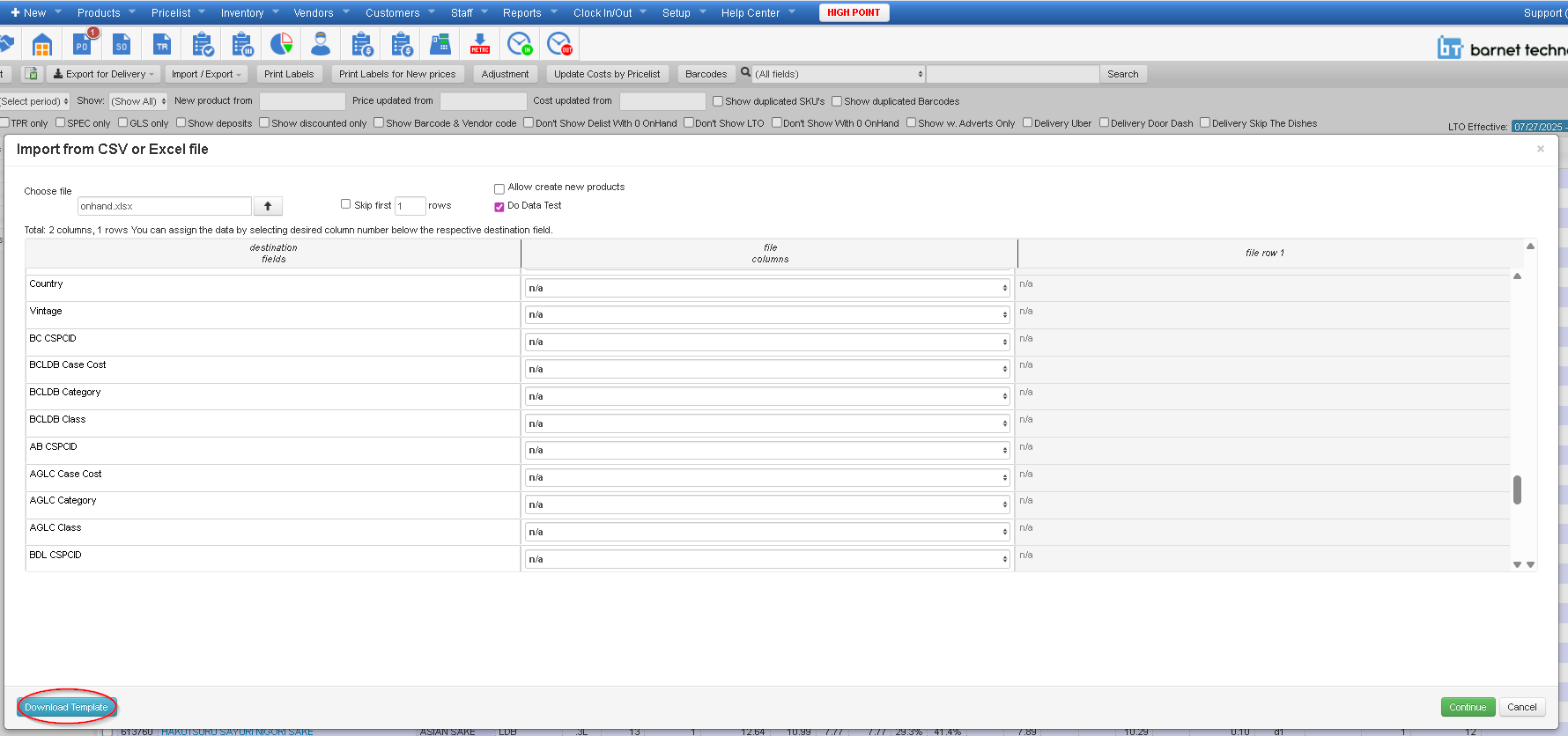Toggle the Skip first rows checkbox
Viewport: 1568px width, 736px height.
pyautogui.click(x=346, y=204)
